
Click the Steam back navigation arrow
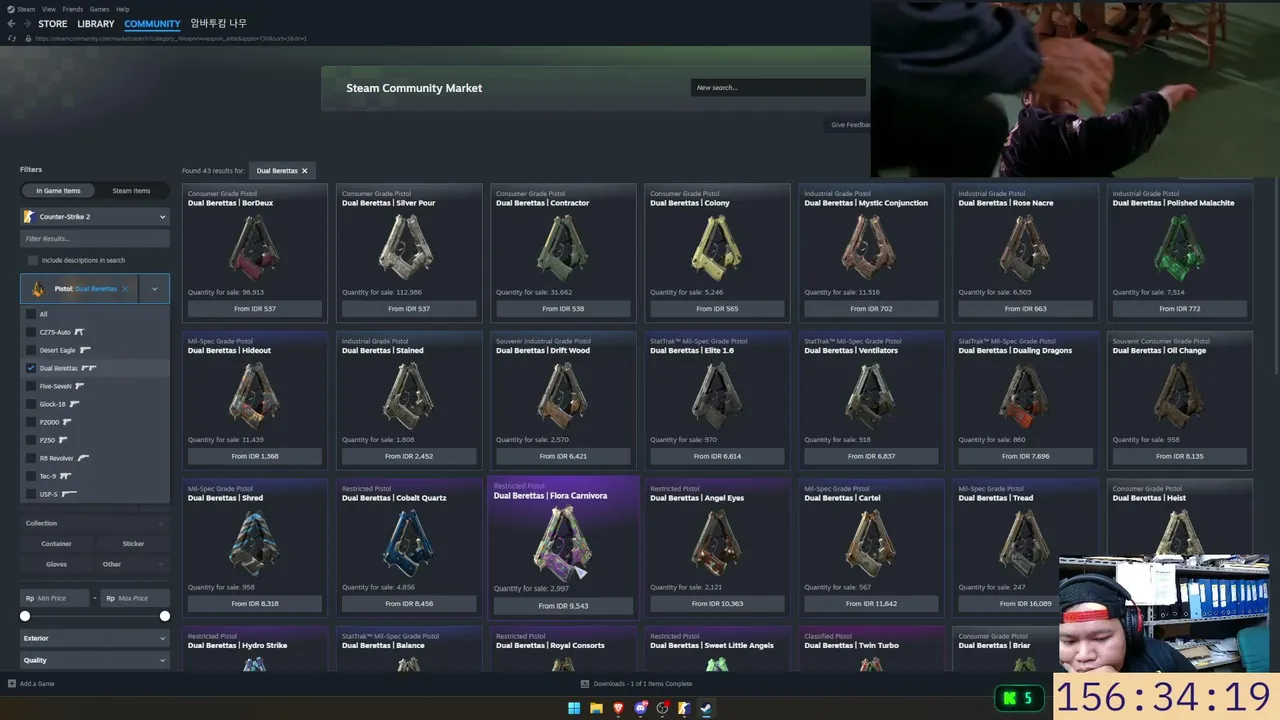click(12, 24)
